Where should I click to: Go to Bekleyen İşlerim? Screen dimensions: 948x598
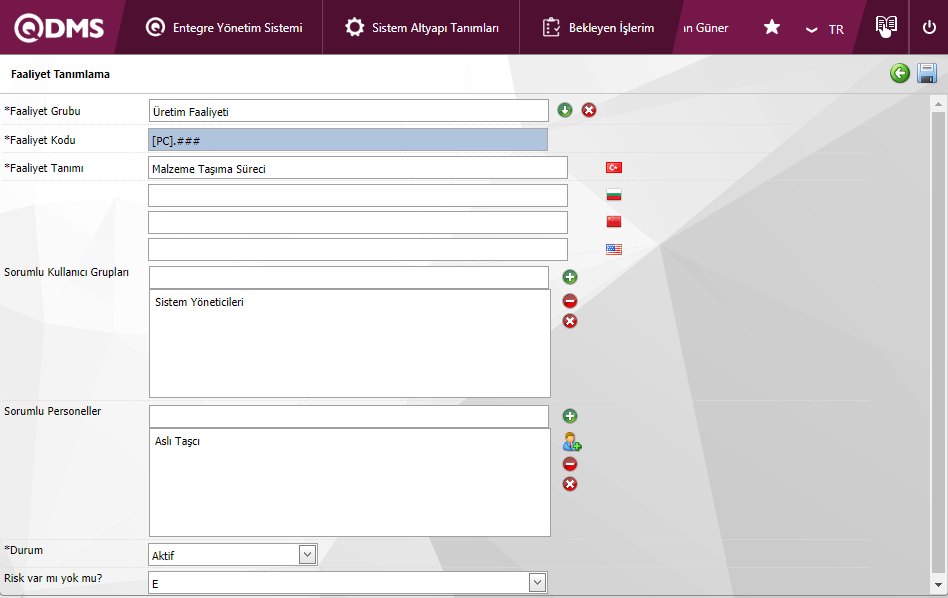[598, 28]
